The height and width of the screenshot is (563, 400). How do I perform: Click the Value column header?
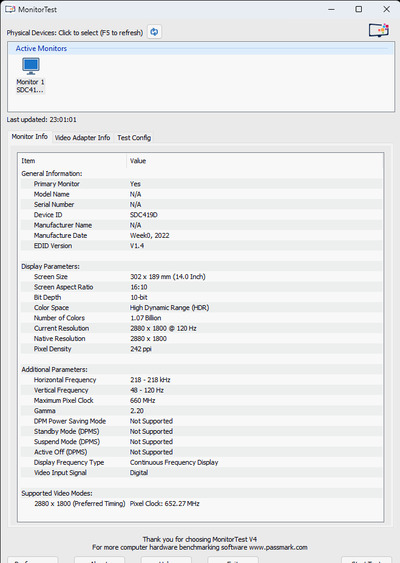click(x=255, y=161)
